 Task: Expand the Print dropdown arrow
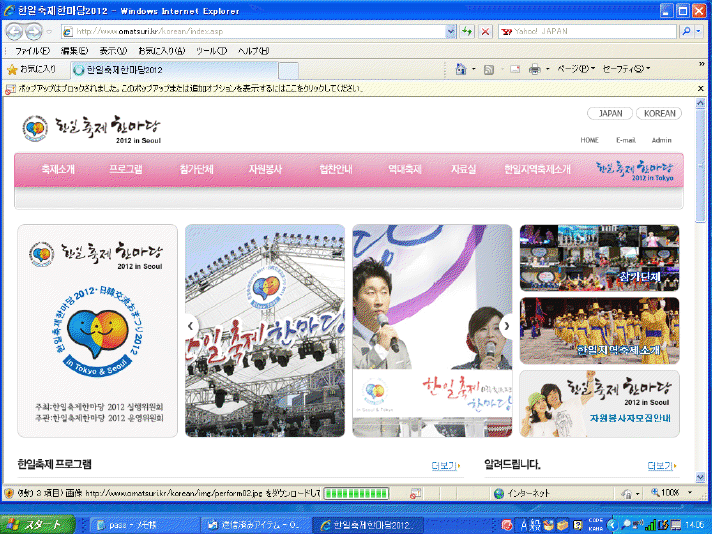point(547,69)
